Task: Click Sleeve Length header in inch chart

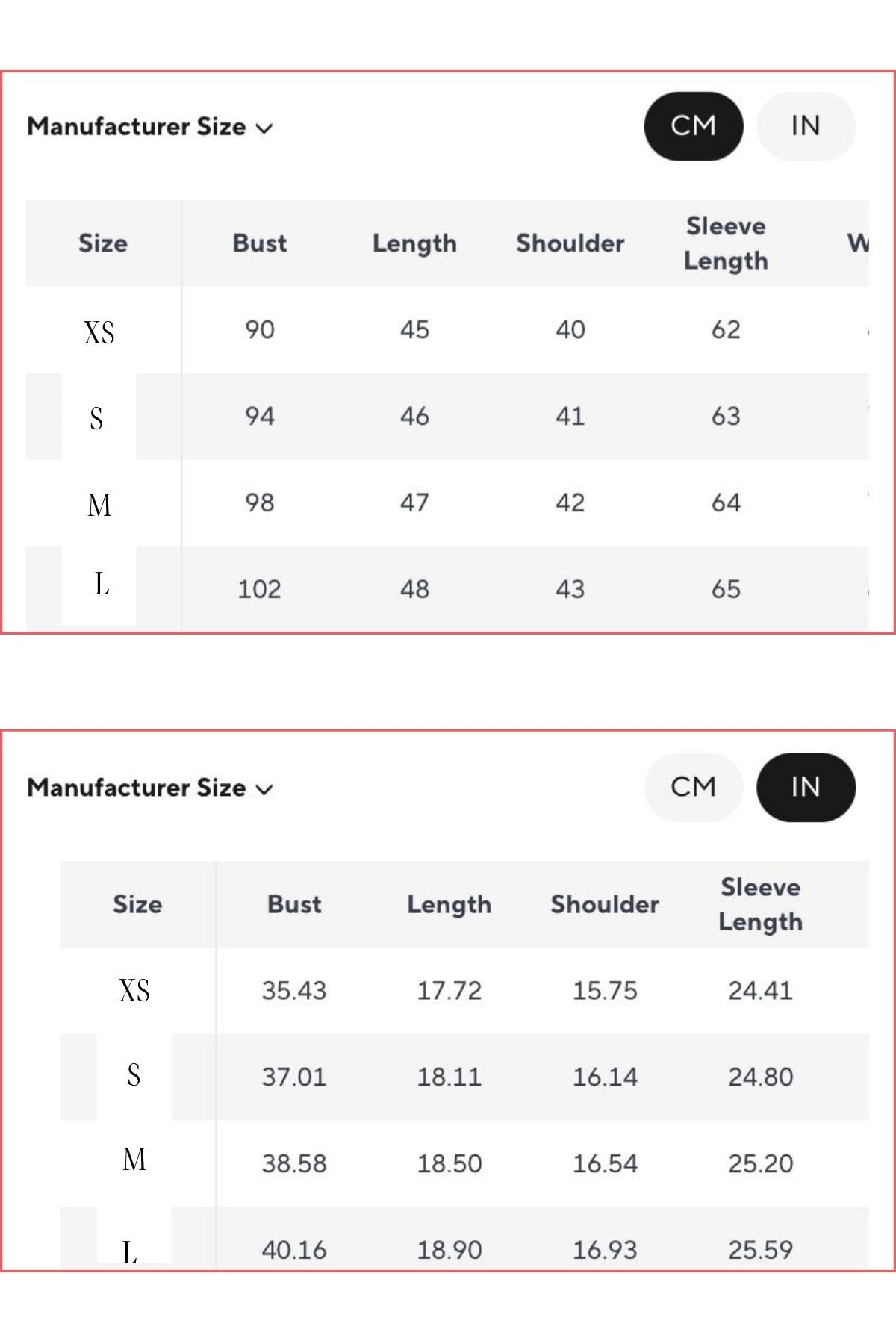Action: [x=760, y=904]
